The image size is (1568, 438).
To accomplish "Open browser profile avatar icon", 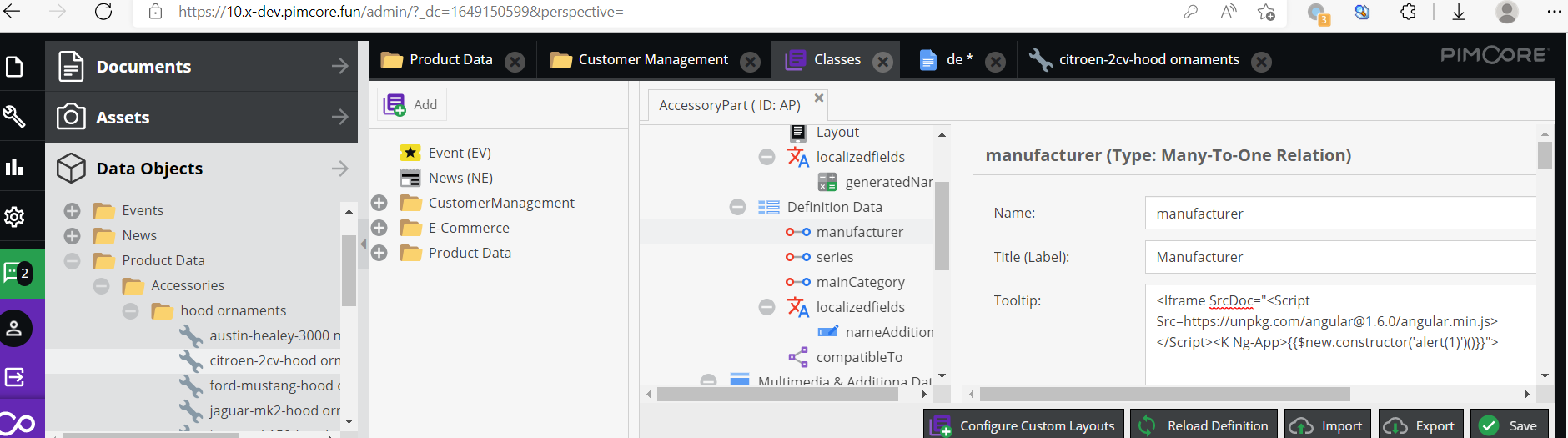I will click(1506, 12).
